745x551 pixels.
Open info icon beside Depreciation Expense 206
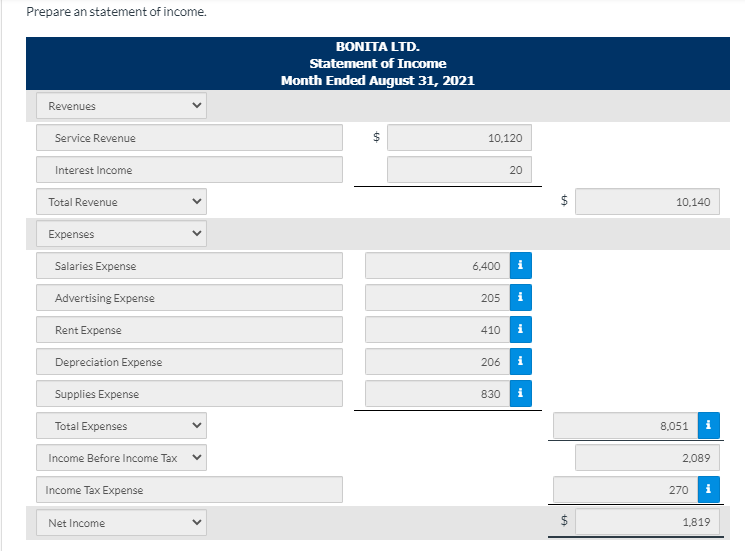tap(521, 361)
